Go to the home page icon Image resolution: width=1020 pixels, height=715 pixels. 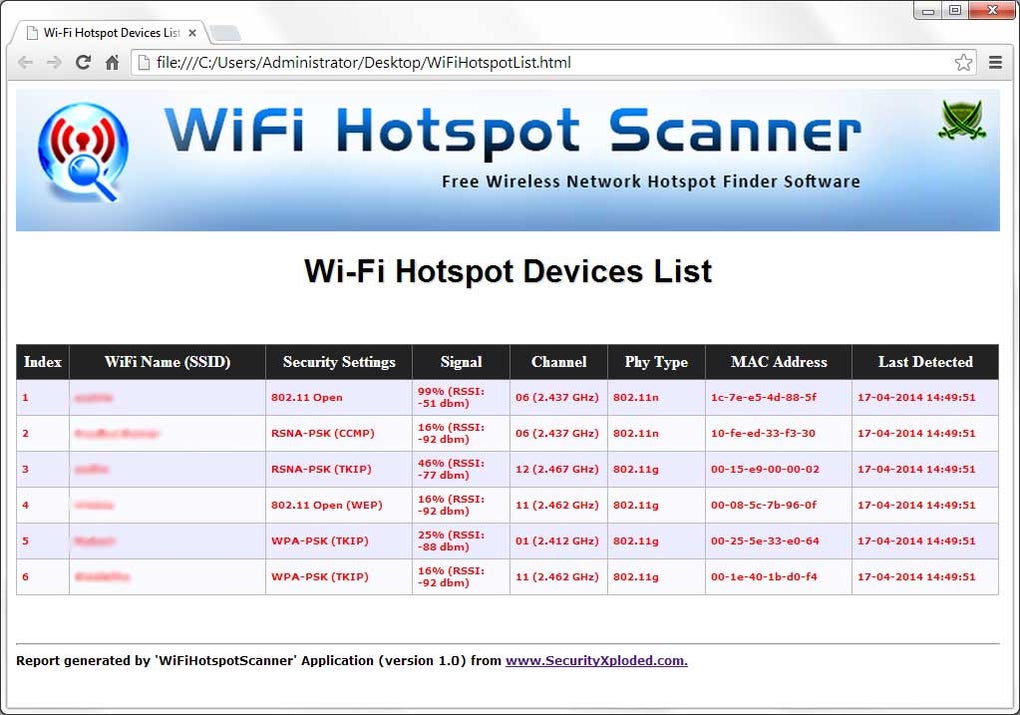pos(112,62)
